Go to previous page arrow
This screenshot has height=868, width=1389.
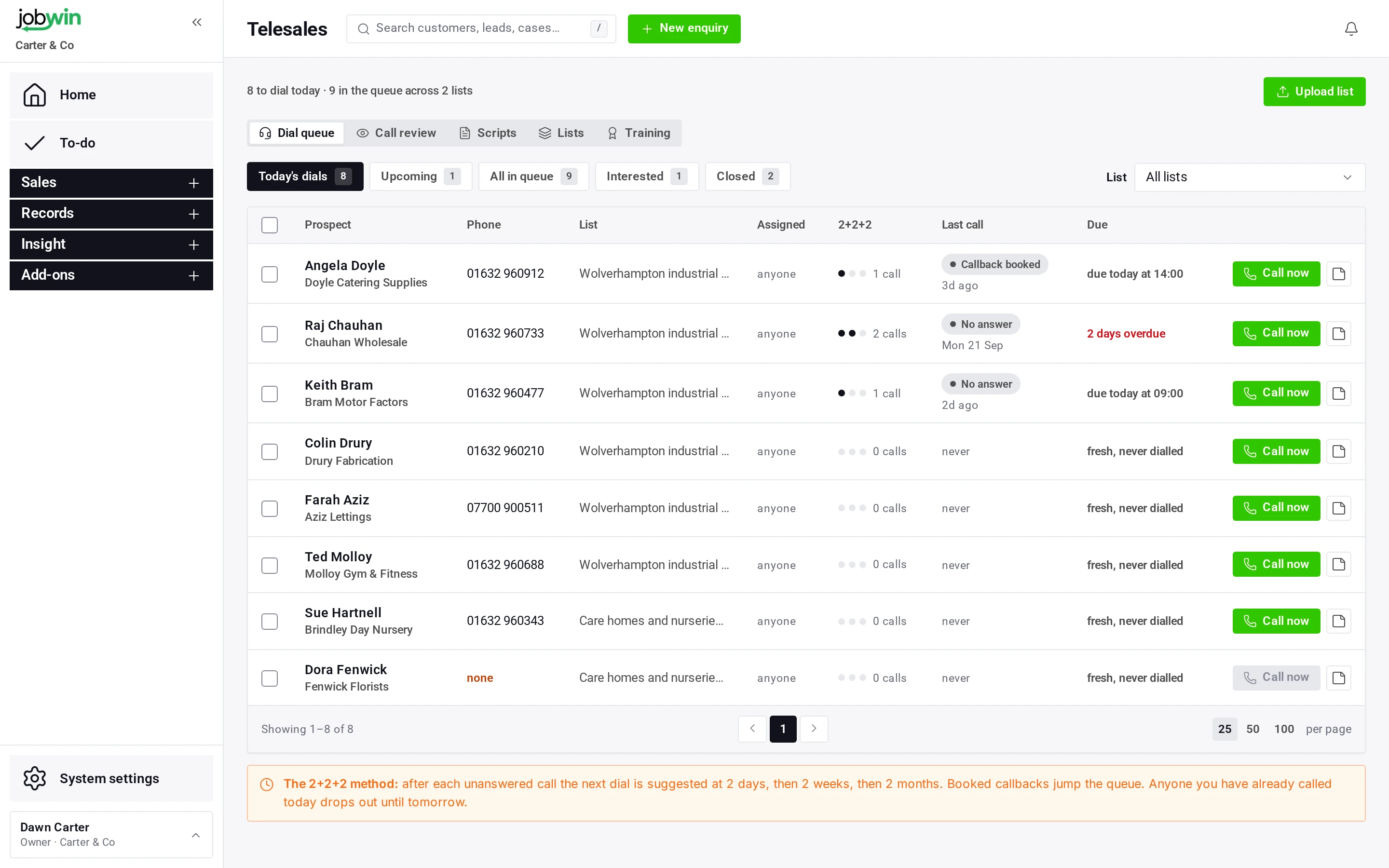[752, 729]
